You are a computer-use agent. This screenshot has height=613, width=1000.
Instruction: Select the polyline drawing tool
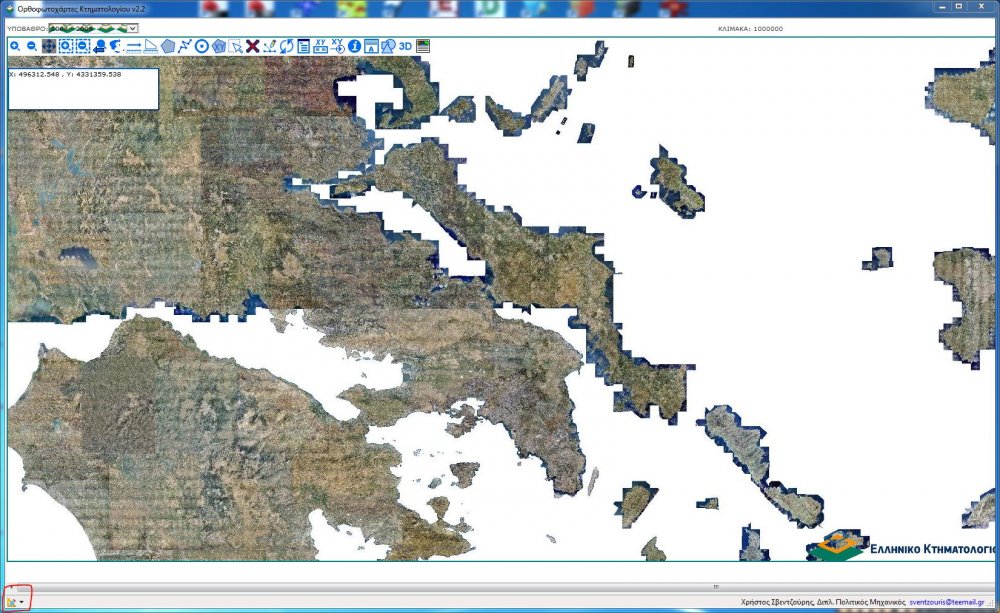click(x=185, y=46)
